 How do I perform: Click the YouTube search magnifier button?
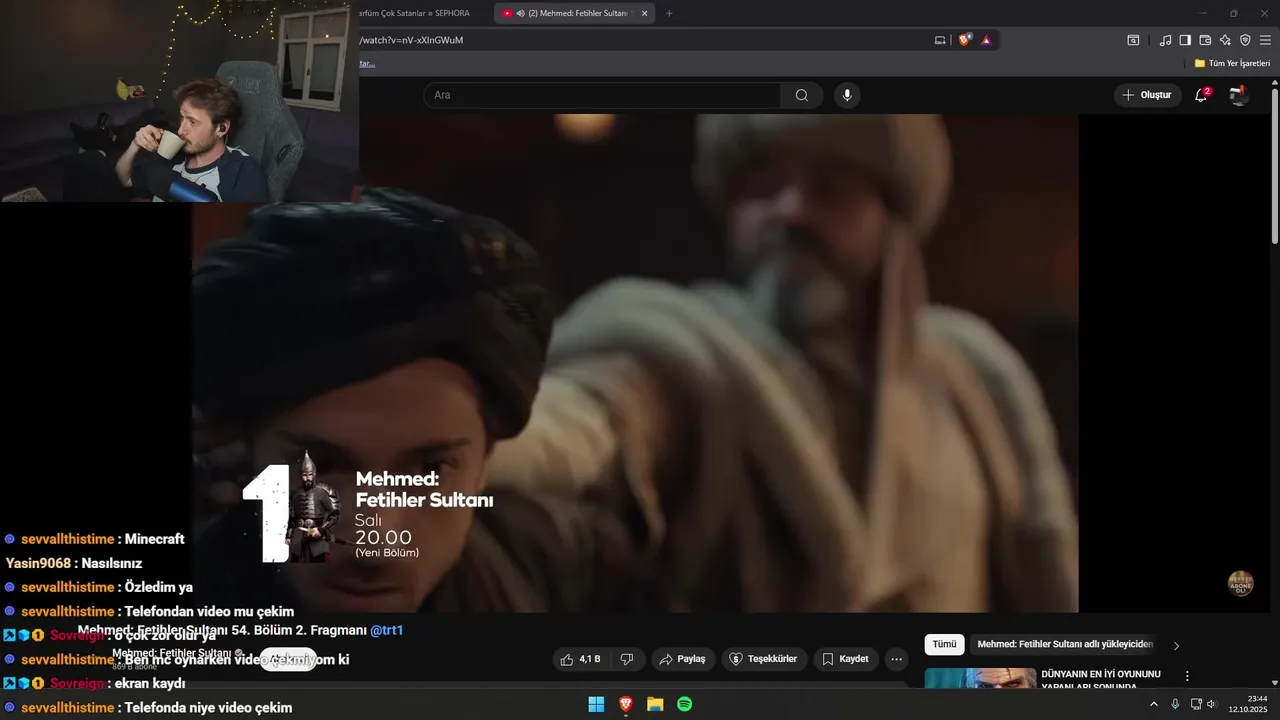click(x=802, y=95)
